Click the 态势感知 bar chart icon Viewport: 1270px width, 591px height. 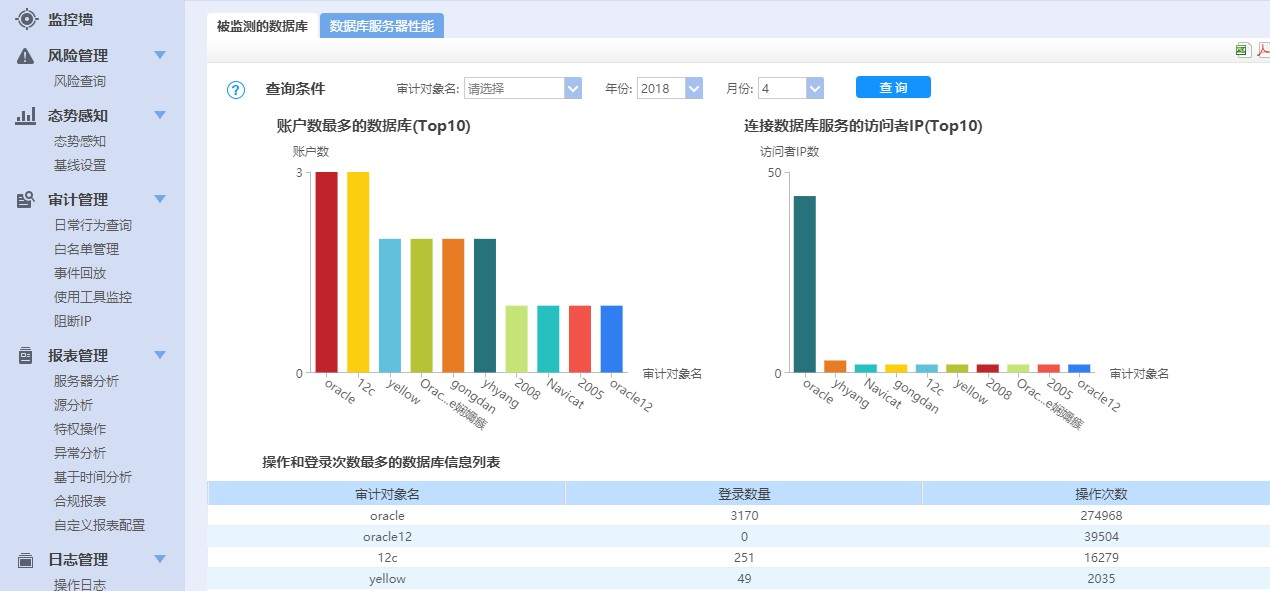click(x=26, y=116)
